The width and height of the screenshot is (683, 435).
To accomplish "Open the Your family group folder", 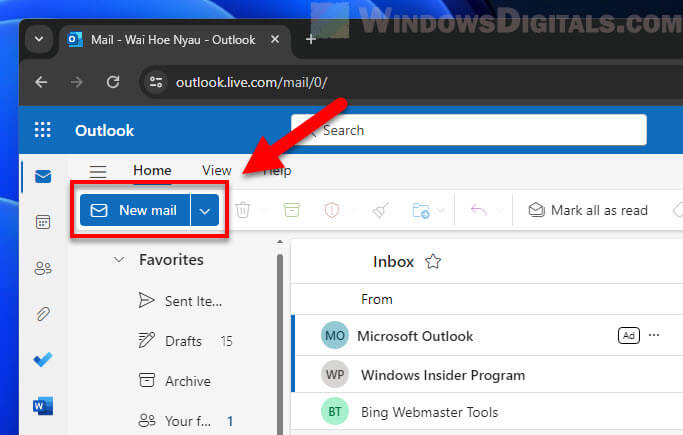I will click(185, 421).
